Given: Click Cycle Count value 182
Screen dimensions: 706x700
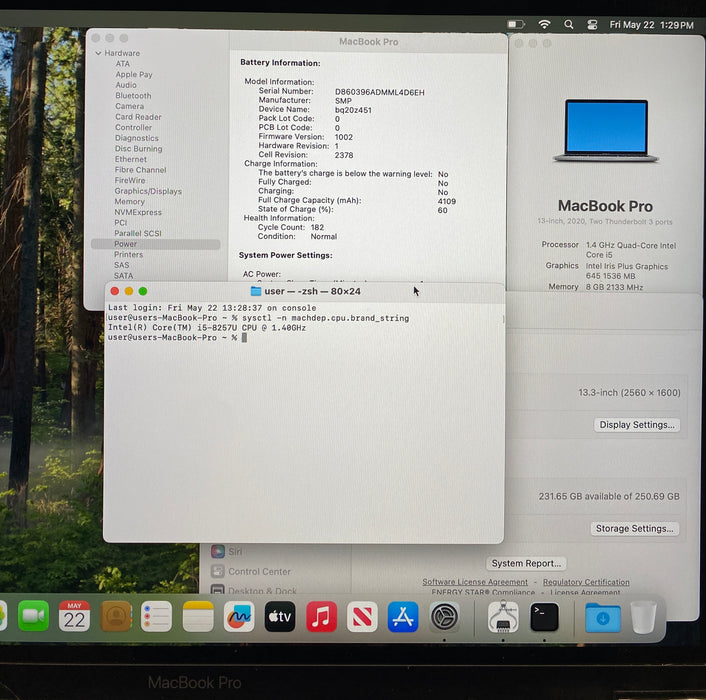Looking at the screenshot, I should pyautogui.click(x=317, y=227).
